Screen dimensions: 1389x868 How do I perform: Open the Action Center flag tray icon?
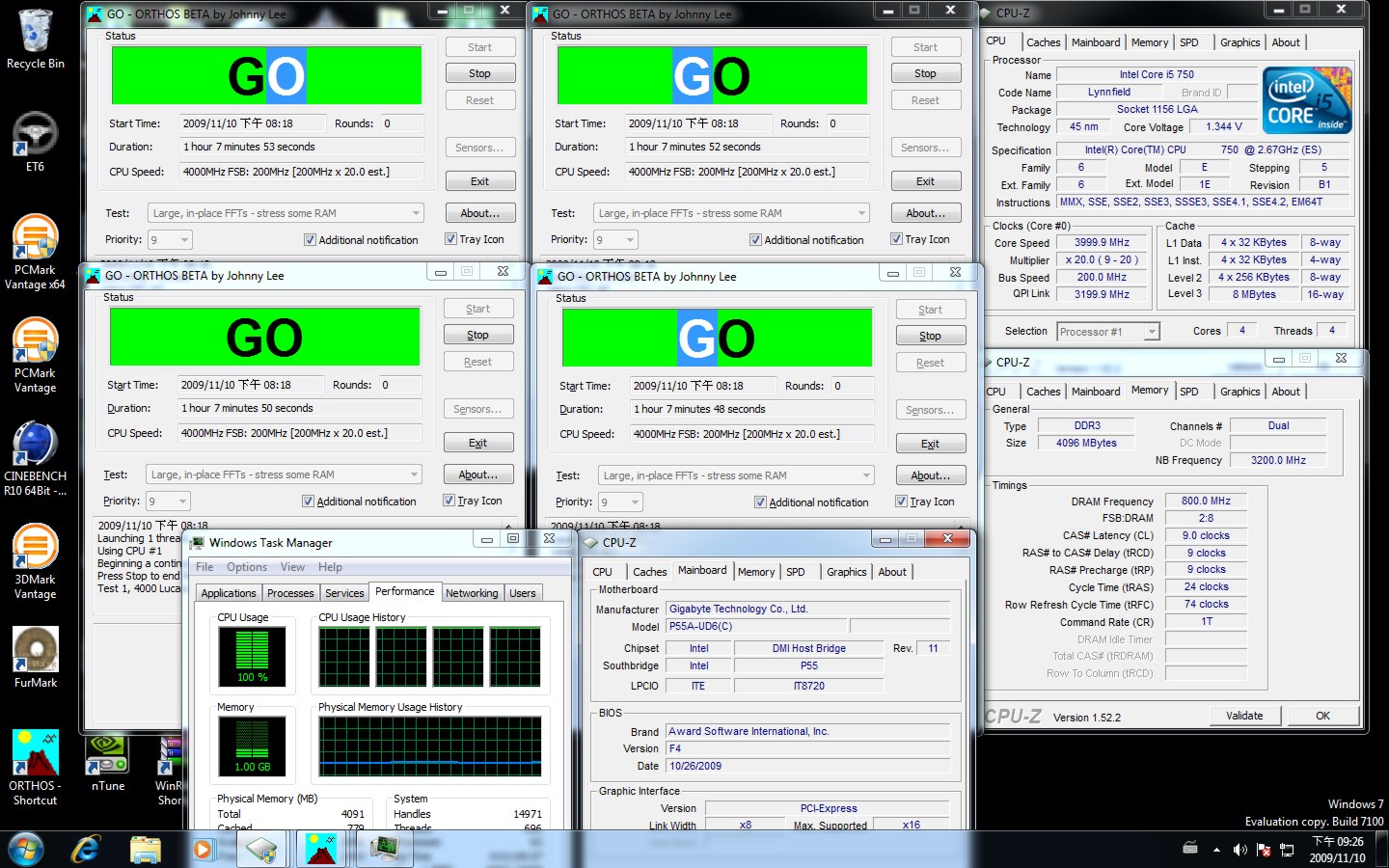coord(1264,850)
